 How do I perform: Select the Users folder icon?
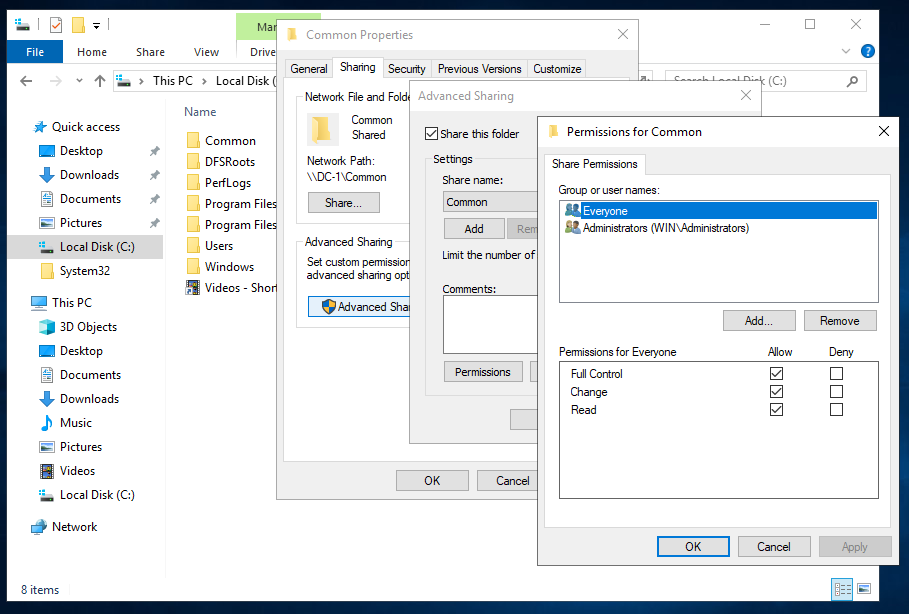(193, 246)
